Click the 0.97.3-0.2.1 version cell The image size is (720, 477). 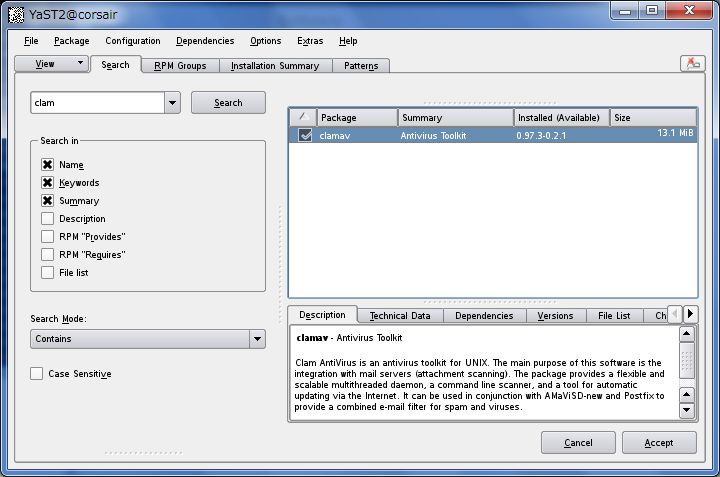point(541,135)
